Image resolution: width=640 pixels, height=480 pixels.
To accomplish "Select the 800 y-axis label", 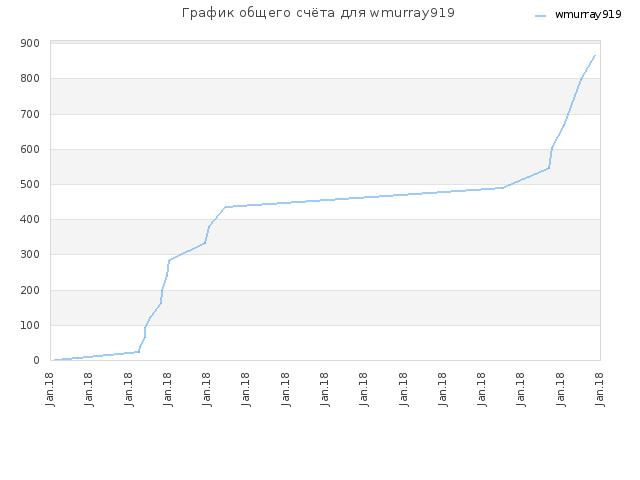I will (x=30, y=78).
